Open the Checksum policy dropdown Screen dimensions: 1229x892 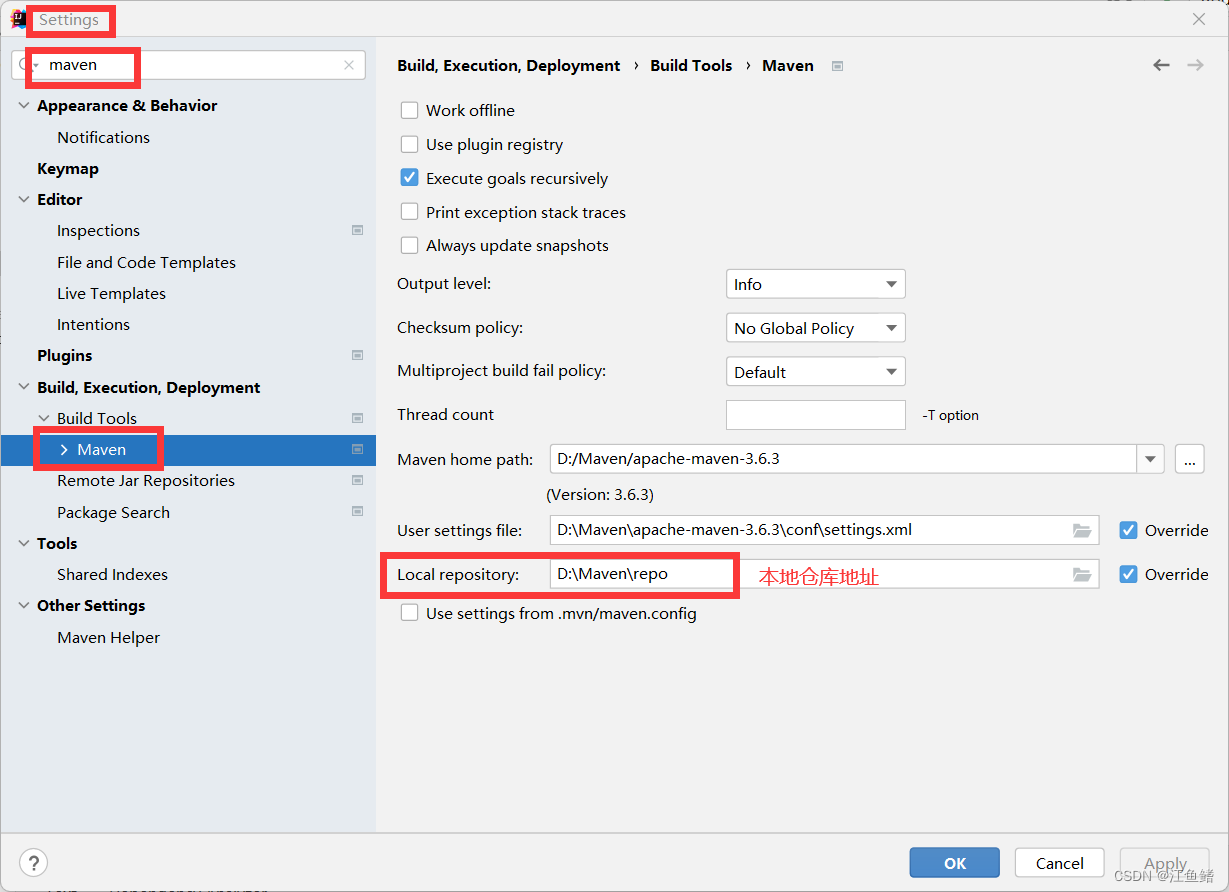click(815, 328)
